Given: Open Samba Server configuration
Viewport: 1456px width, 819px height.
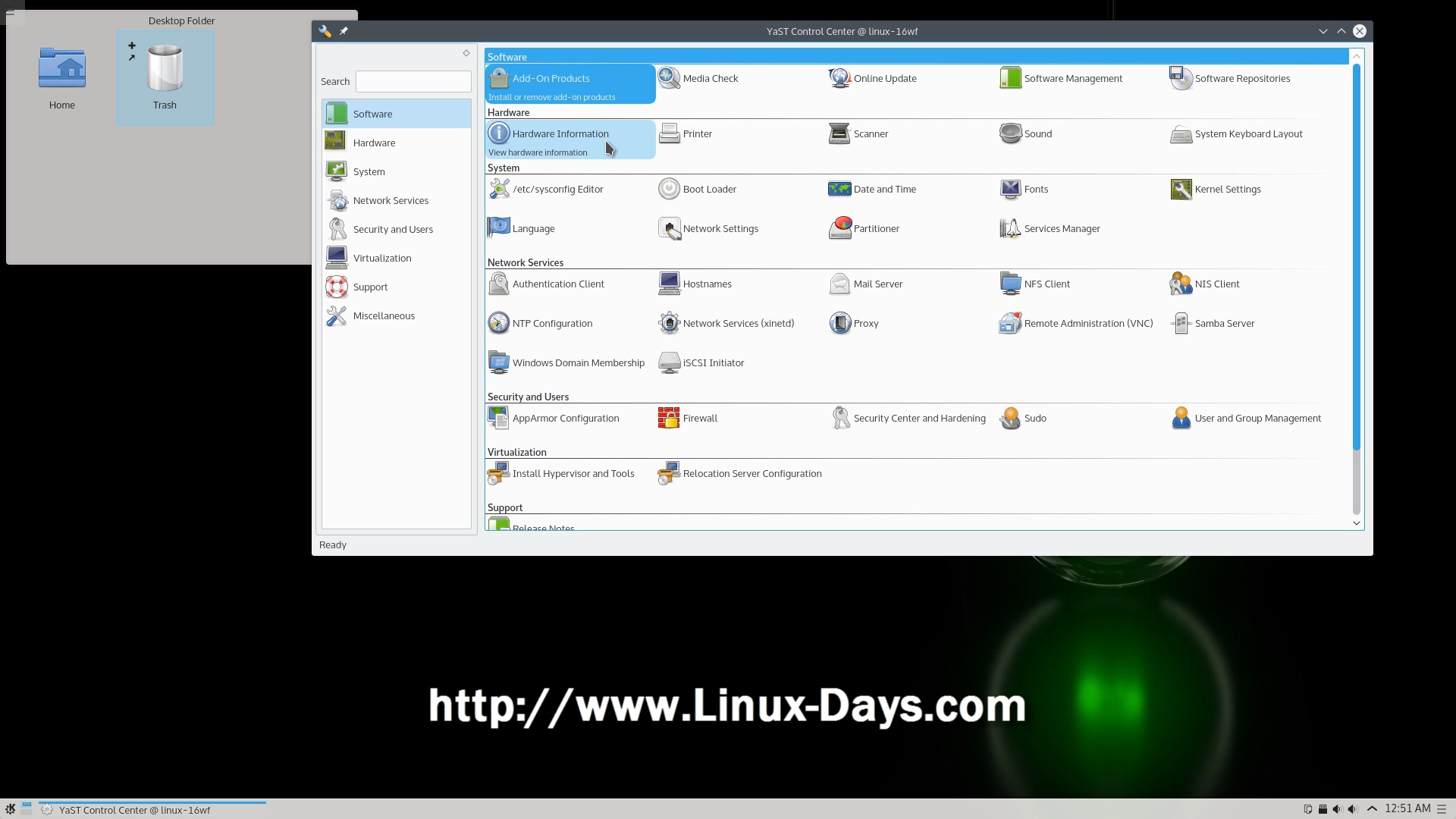Looking at the screenshot, I should [1213, 323].
